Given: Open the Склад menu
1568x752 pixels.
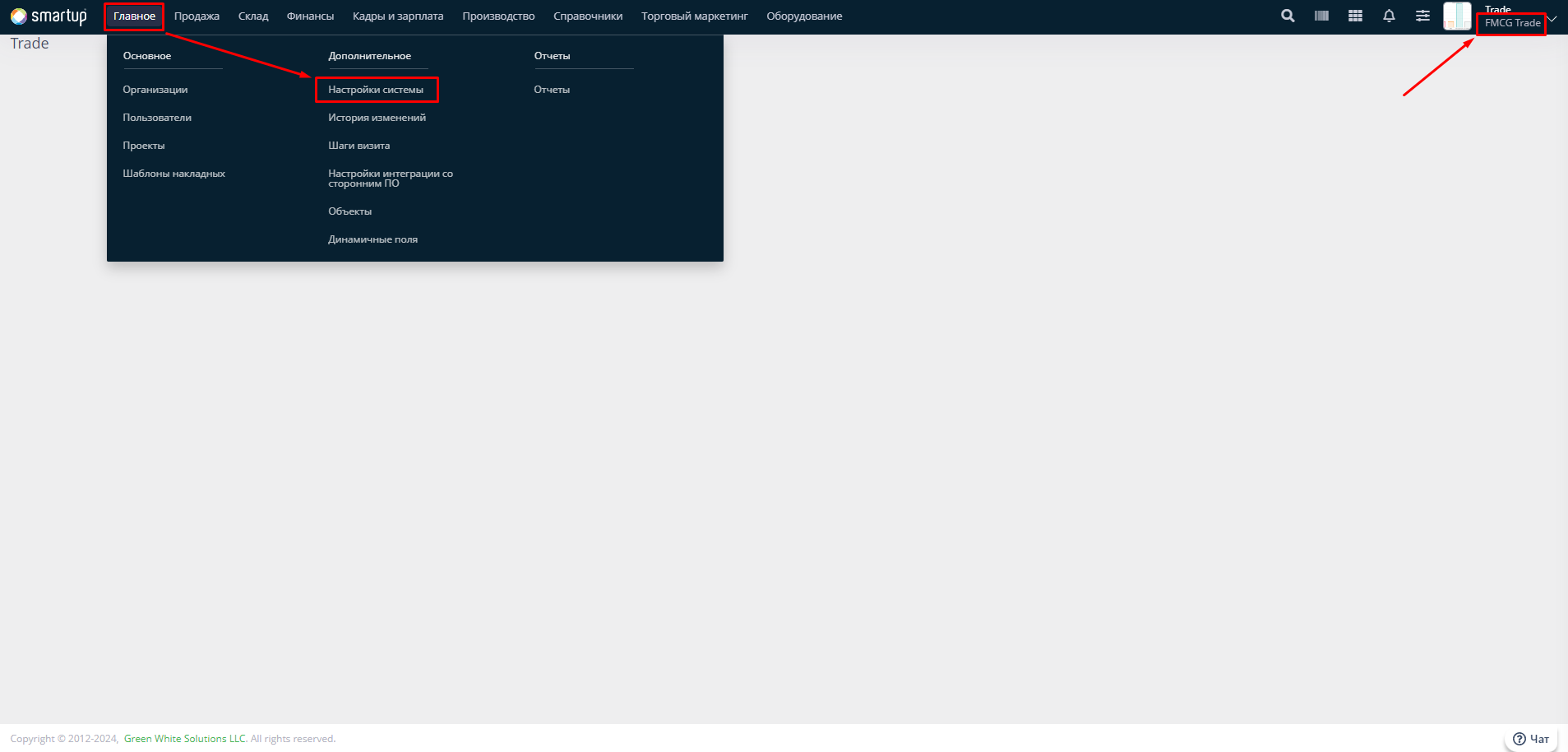Looking at the screenshot, I should 253,16.
